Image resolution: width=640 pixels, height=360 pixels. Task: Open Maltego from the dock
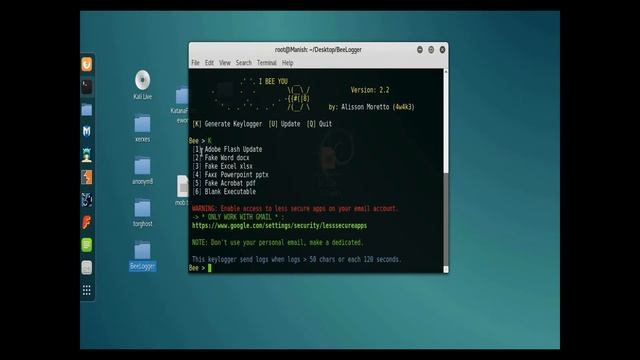click(x=87, y=200)
